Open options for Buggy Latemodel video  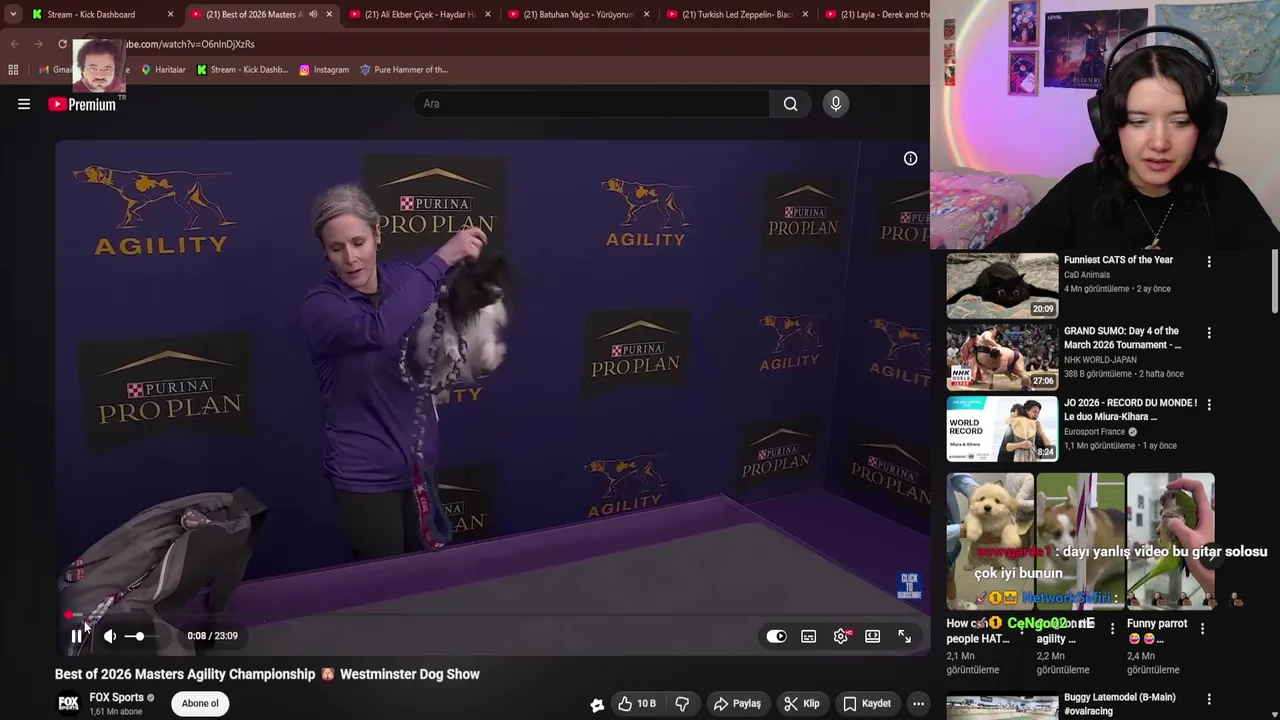click(1209, 700)
